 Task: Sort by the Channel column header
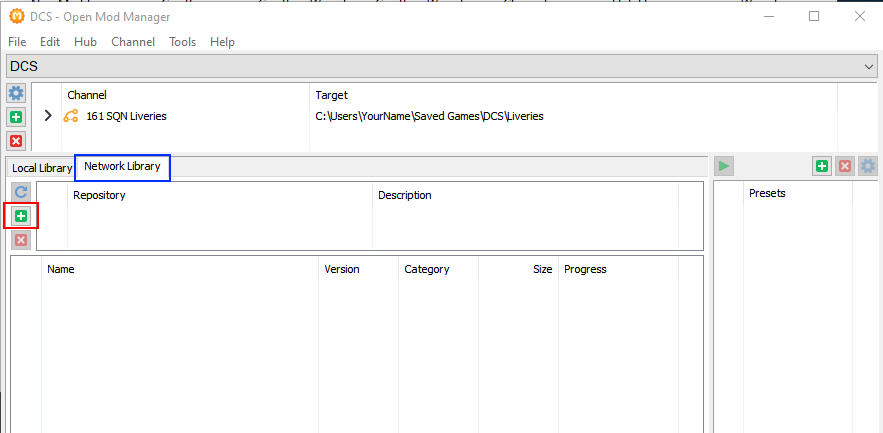pos(185,95)
